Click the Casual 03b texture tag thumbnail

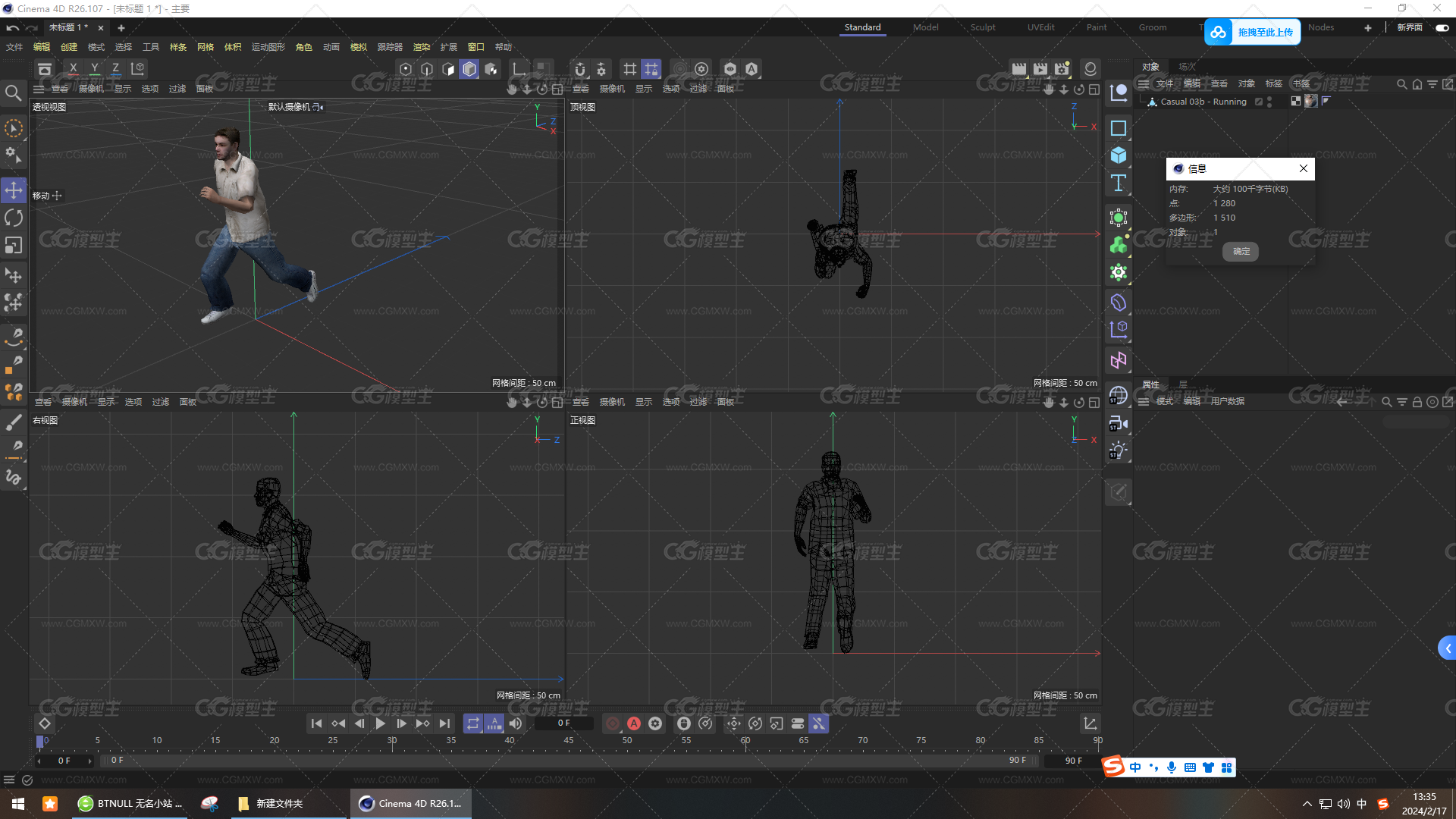tap(1311, 101)
